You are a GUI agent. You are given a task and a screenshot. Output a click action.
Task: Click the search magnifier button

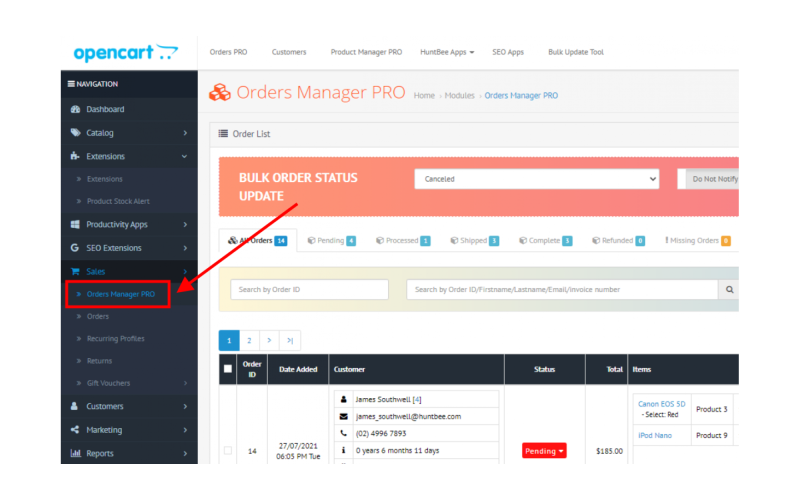pos(729,289)
